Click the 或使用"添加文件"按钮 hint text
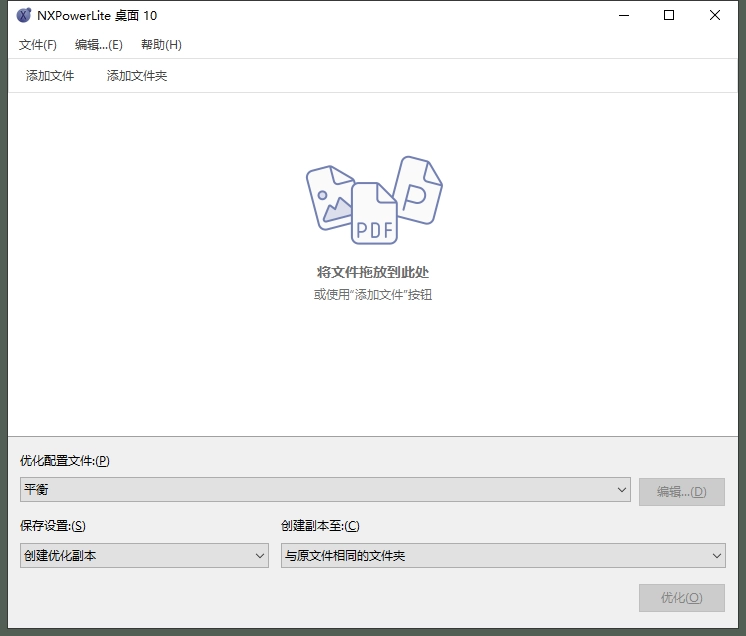 pyautogui.click(x=373, y=294)
